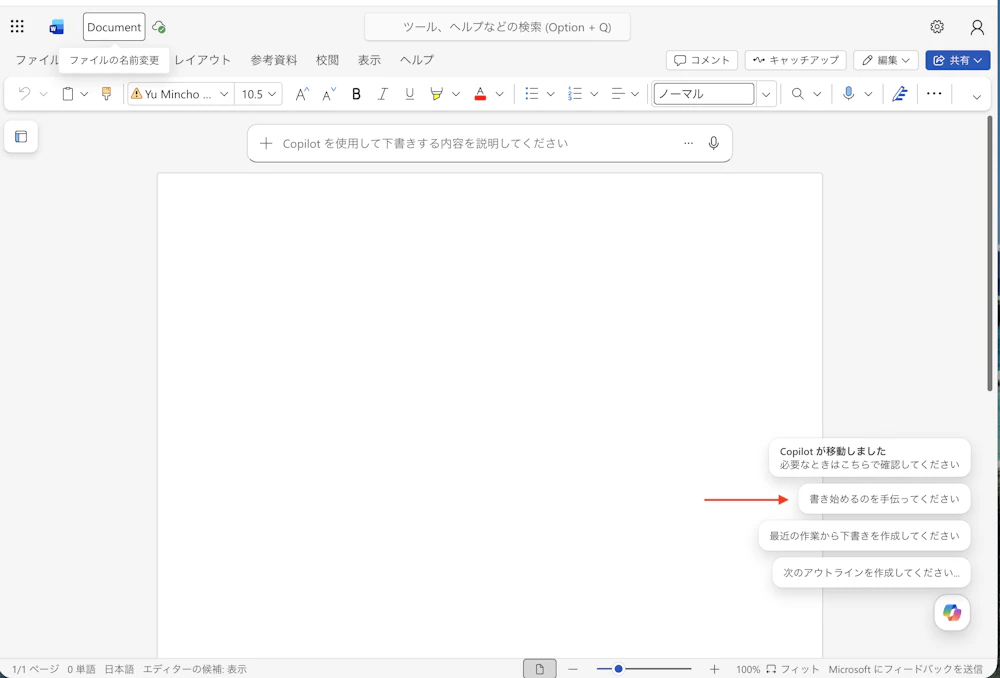Click the cloud save status icon
The width and height of the screenshot is (1000, 678).
tap(159, 27)
